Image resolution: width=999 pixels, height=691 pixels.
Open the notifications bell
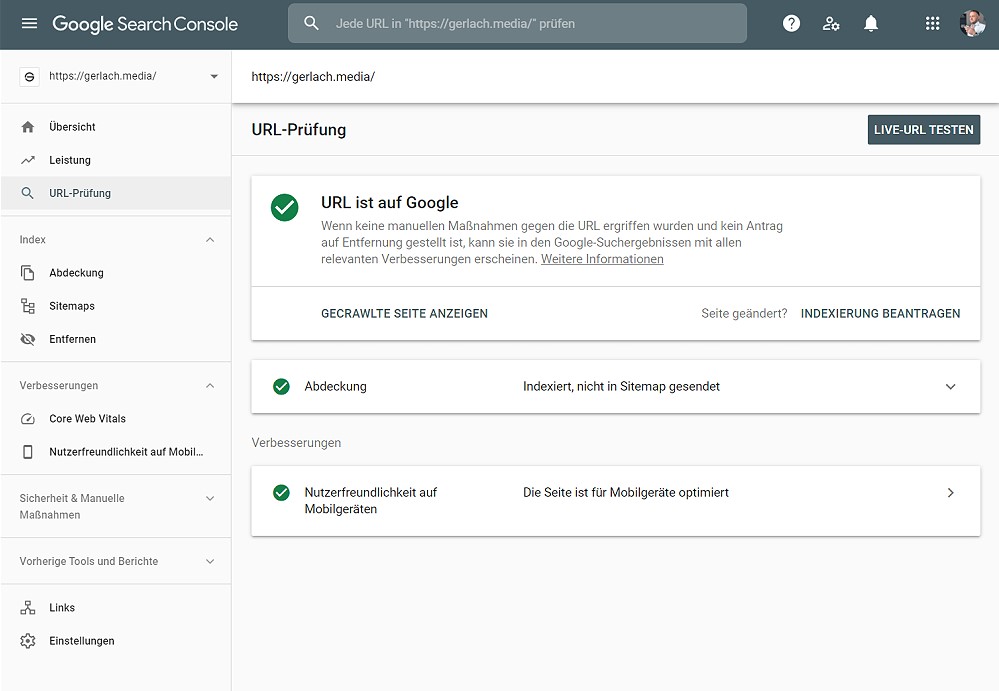871,23
